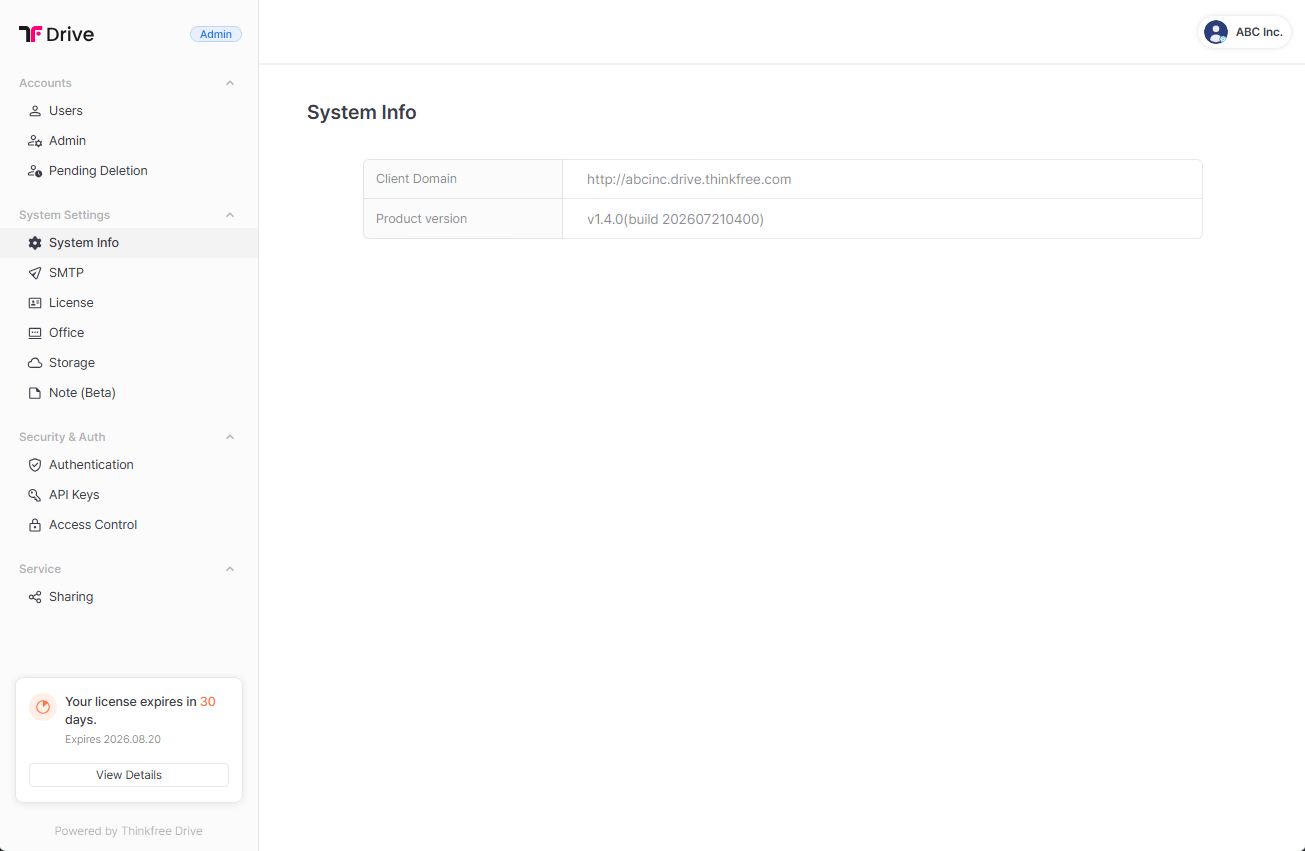The image size is (1305, 851).
Task: Open the Users menu item
Action: (x=129, y=111)
